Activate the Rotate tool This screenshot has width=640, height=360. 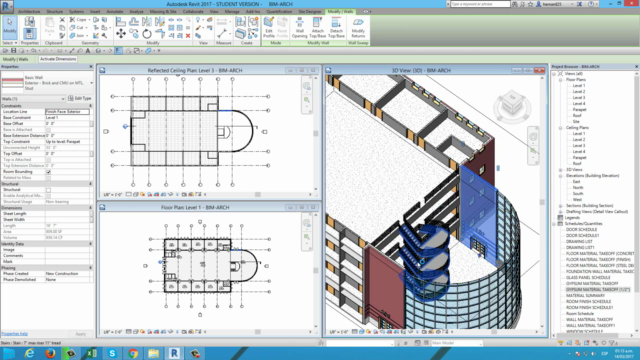[147, 34]
